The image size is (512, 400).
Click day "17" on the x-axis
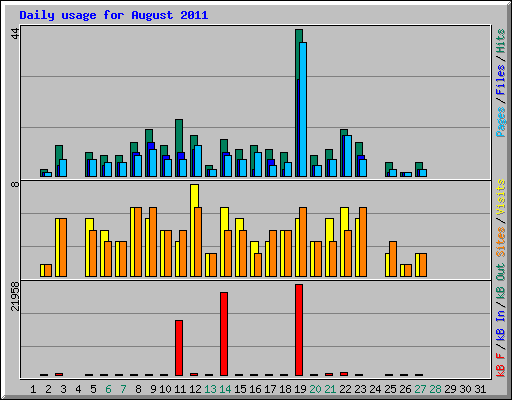(x=270, y=389)
